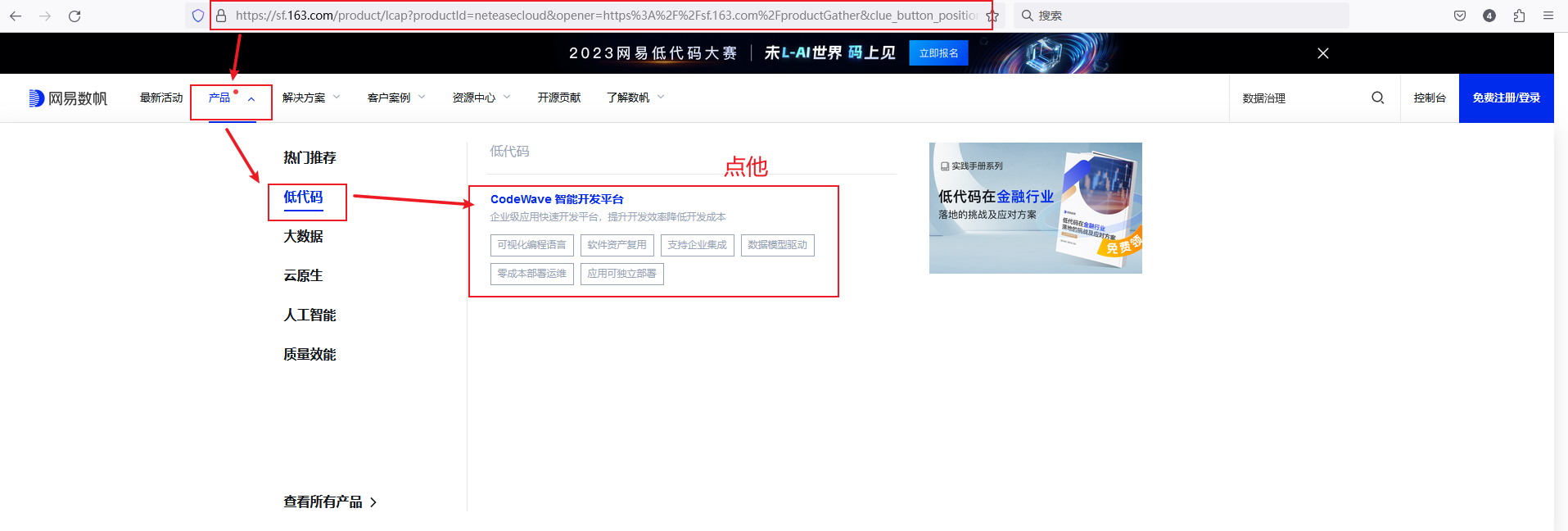The height and width of the screenshot is (531, 1568).
Task: Expand the 客户案例 dropdown
Action: (x=396, y=98)
